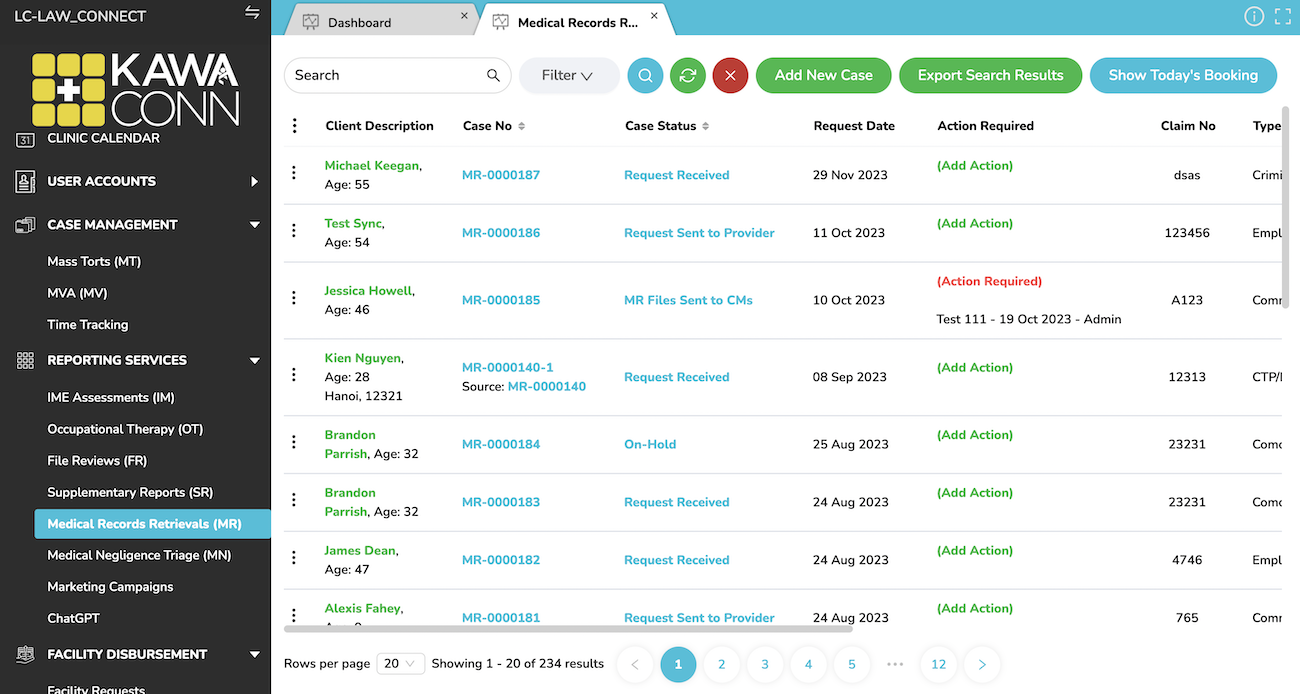Viewport: 1300px width, 694px height.
Task: Click the fullscreen icon at top right
Action: (1283, 16)
